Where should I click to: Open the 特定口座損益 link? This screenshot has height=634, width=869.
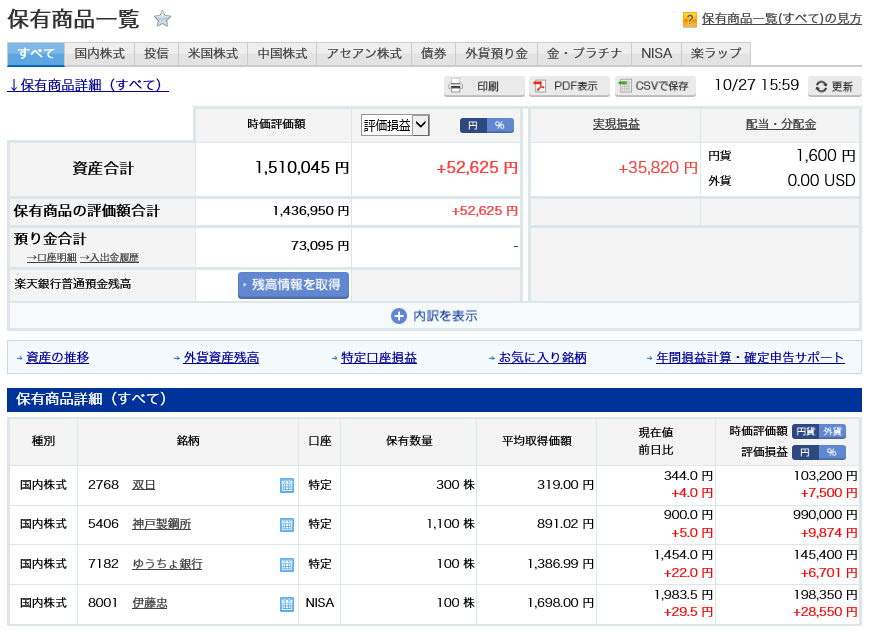378,358
